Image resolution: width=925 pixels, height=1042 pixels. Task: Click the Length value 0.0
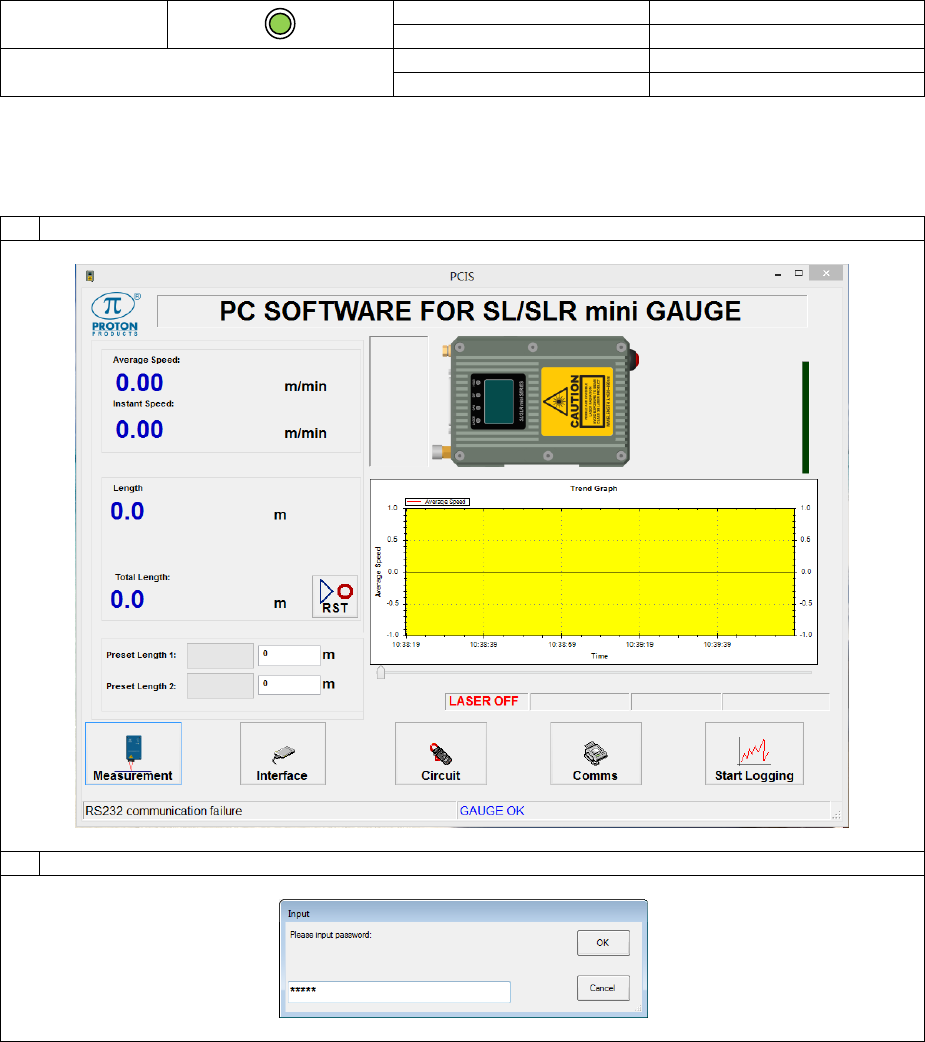tap(127, 511)
